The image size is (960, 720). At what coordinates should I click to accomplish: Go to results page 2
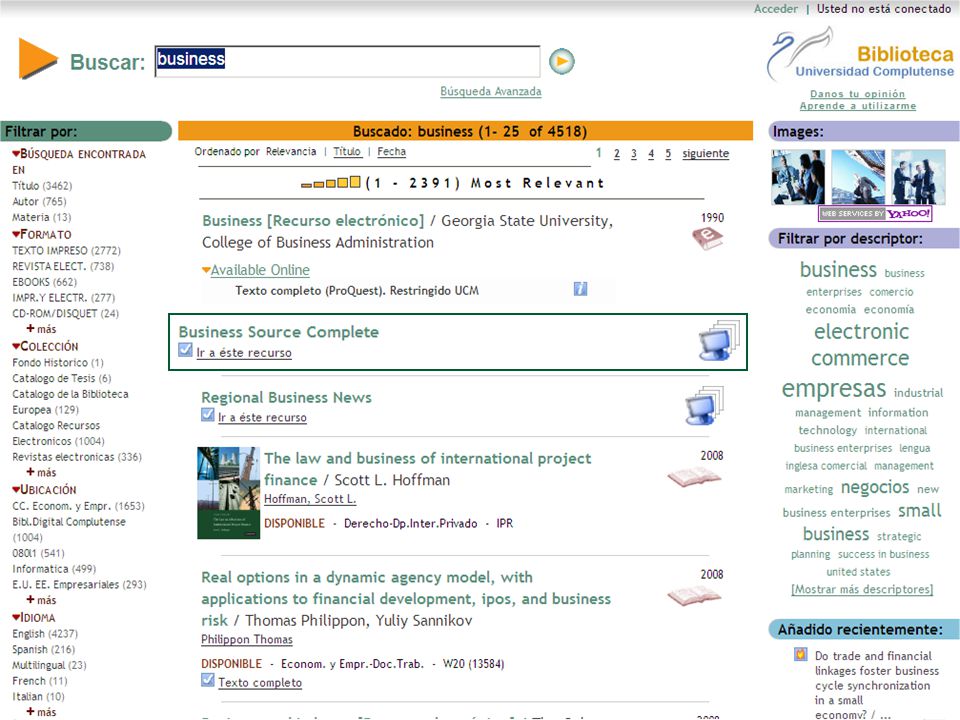click(x=617, y=153)
